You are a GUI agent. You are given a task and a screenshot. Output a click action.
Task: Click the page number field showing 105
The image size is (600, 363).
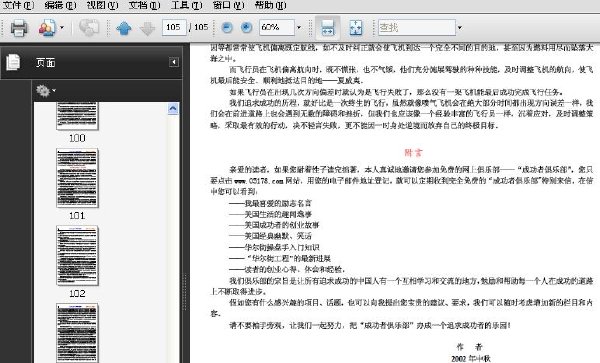(x=174, y=27)
